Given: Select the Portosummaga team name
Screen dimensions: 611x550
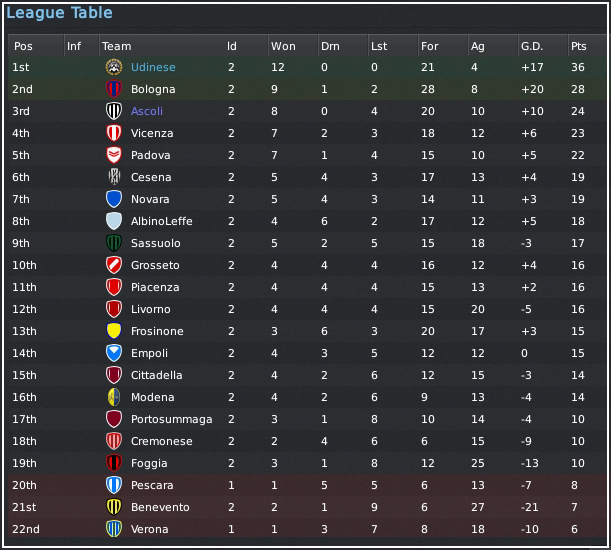Looking at the screenshot, I should 171,419.
